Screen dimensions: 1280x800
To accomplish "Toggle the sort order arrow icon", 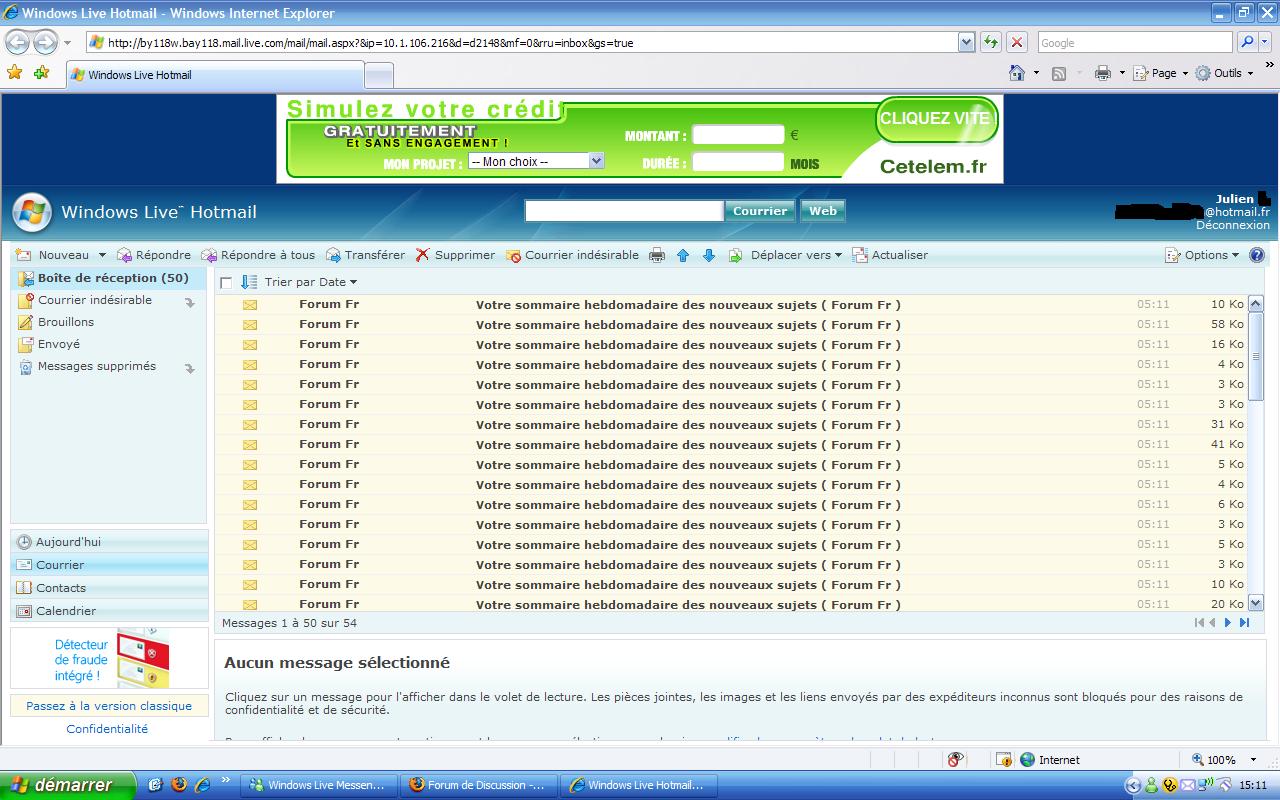I will tap(249, 282).
